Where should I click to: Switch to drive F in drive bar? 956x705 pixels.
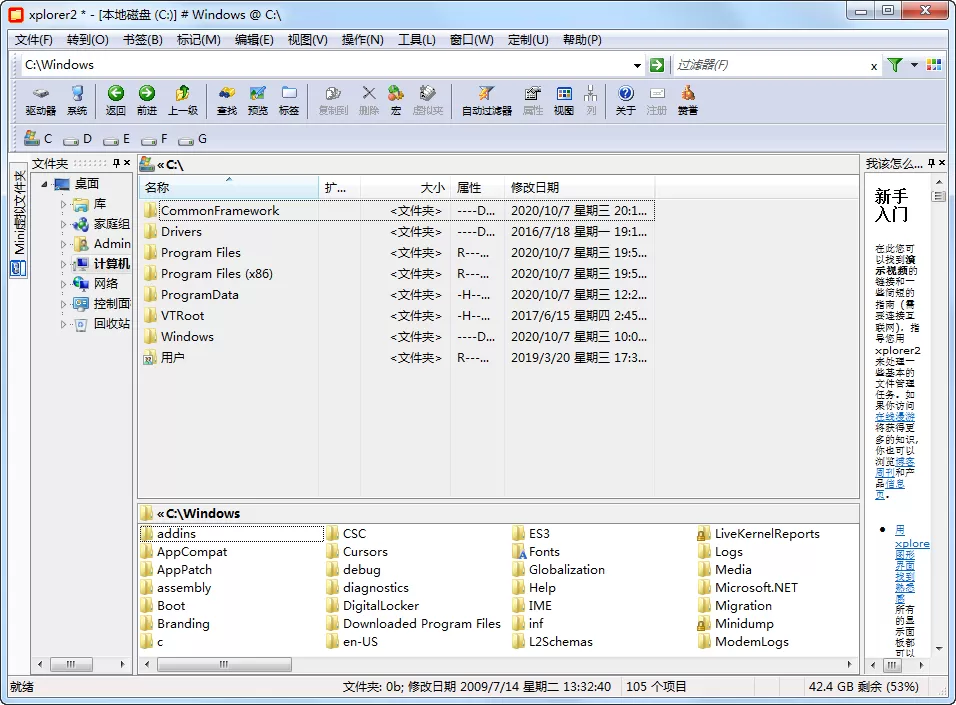pos(154,139)
